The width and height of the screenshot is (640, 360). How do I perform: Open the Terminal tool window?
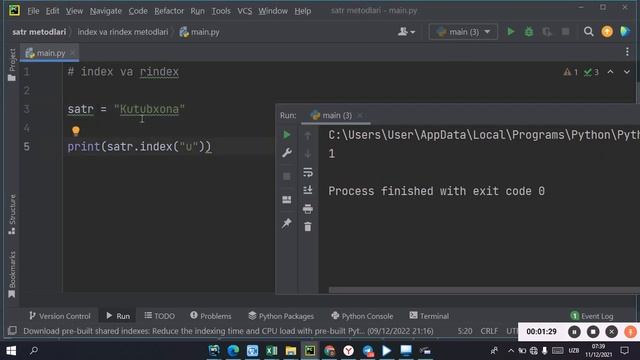coord(429,316)
